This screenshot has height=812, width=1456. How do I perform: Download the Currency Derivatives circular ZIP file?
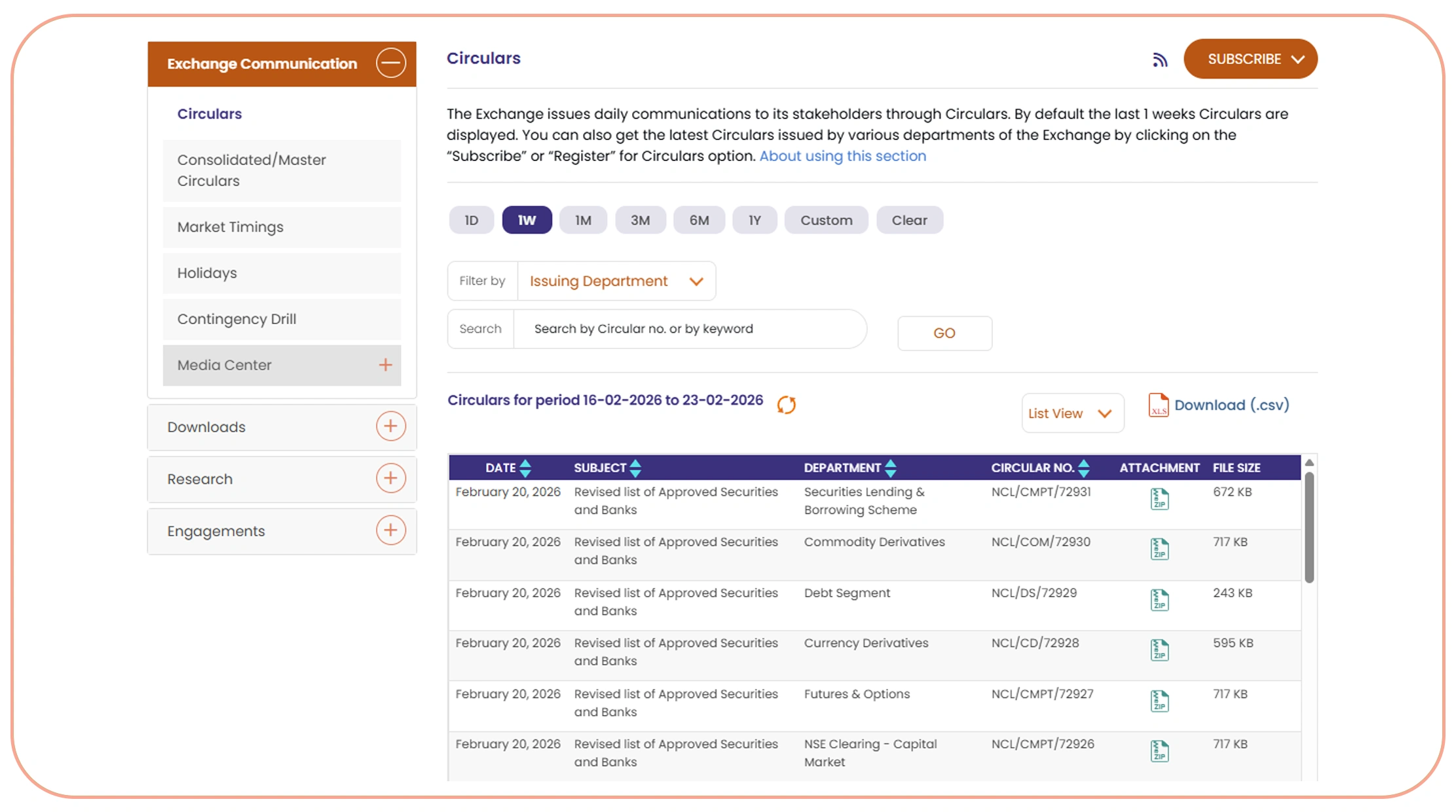tap(1159, 650)
